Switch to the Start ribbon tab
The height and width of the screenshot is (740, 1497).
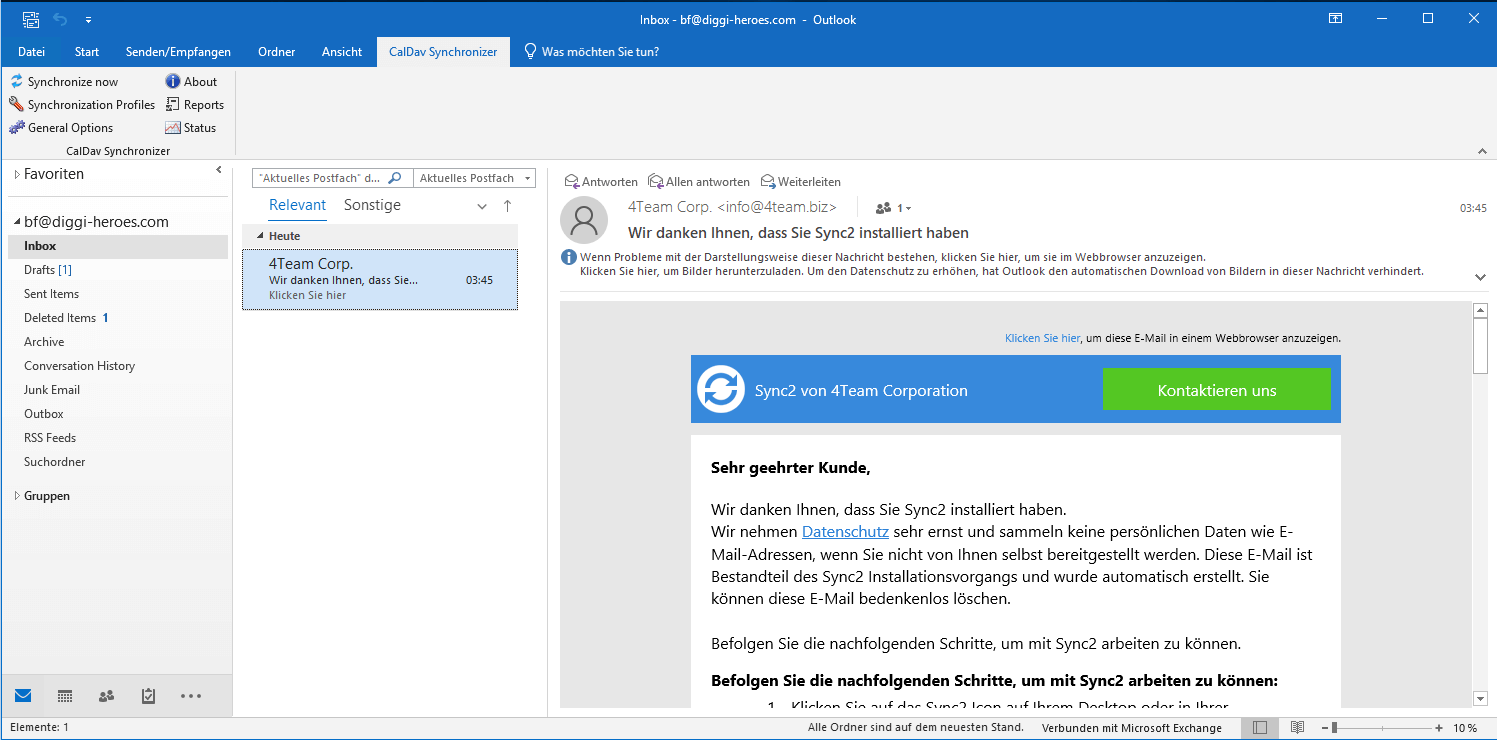click(x=87, y=52)
